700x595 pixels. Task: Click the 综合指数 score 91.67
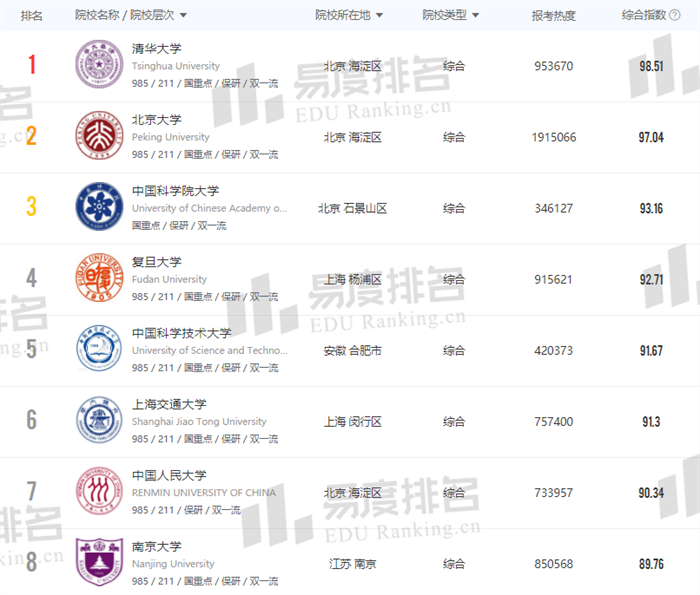click(x=651, y=350)
